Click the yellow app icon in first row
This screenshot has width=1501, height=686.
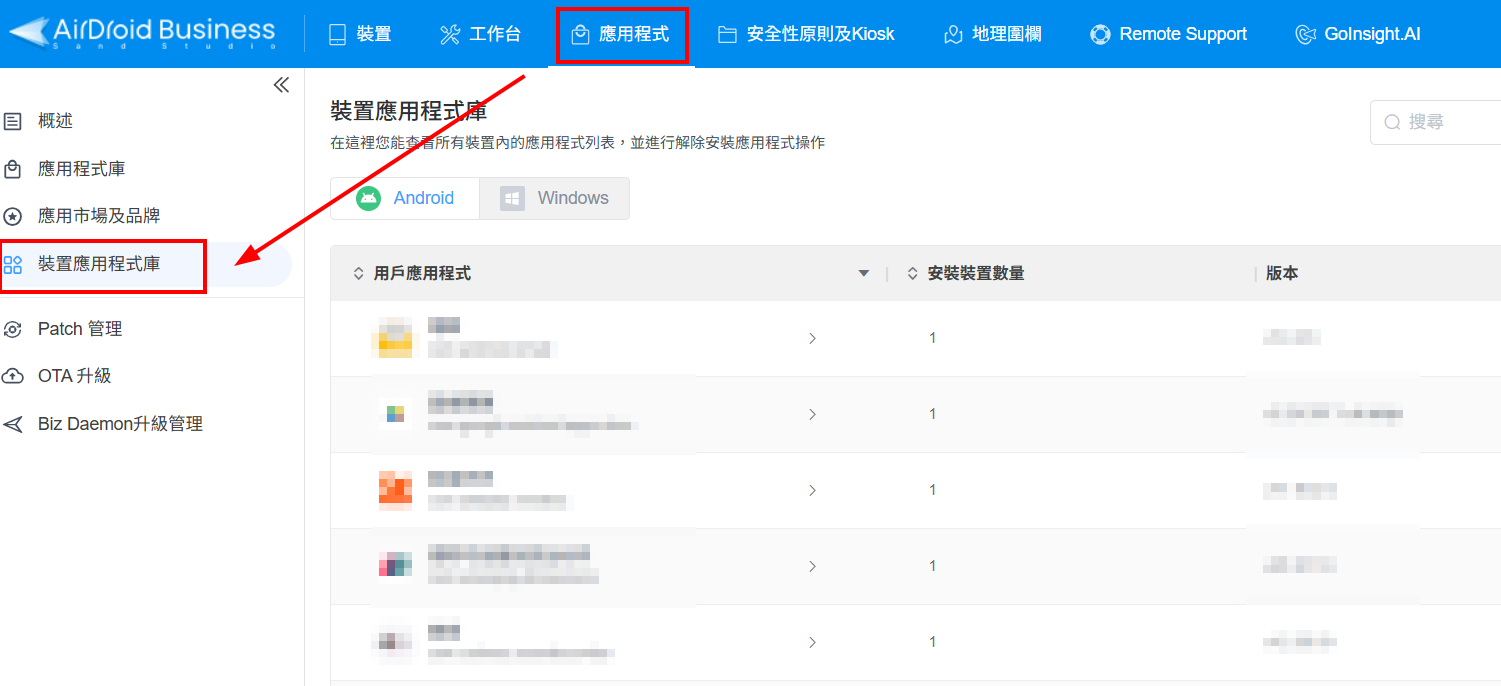pyautogui.click(x=395, y=338)
